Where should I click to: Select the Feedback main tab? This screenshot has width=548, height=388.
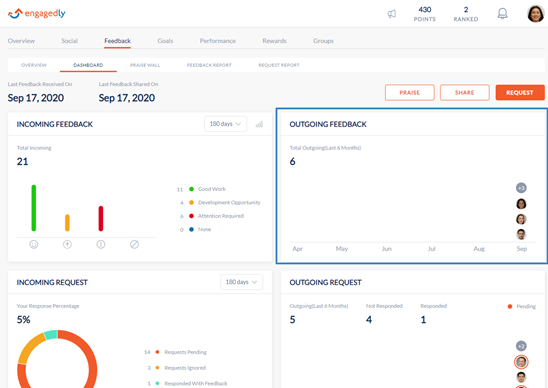[x=117, y=41]
